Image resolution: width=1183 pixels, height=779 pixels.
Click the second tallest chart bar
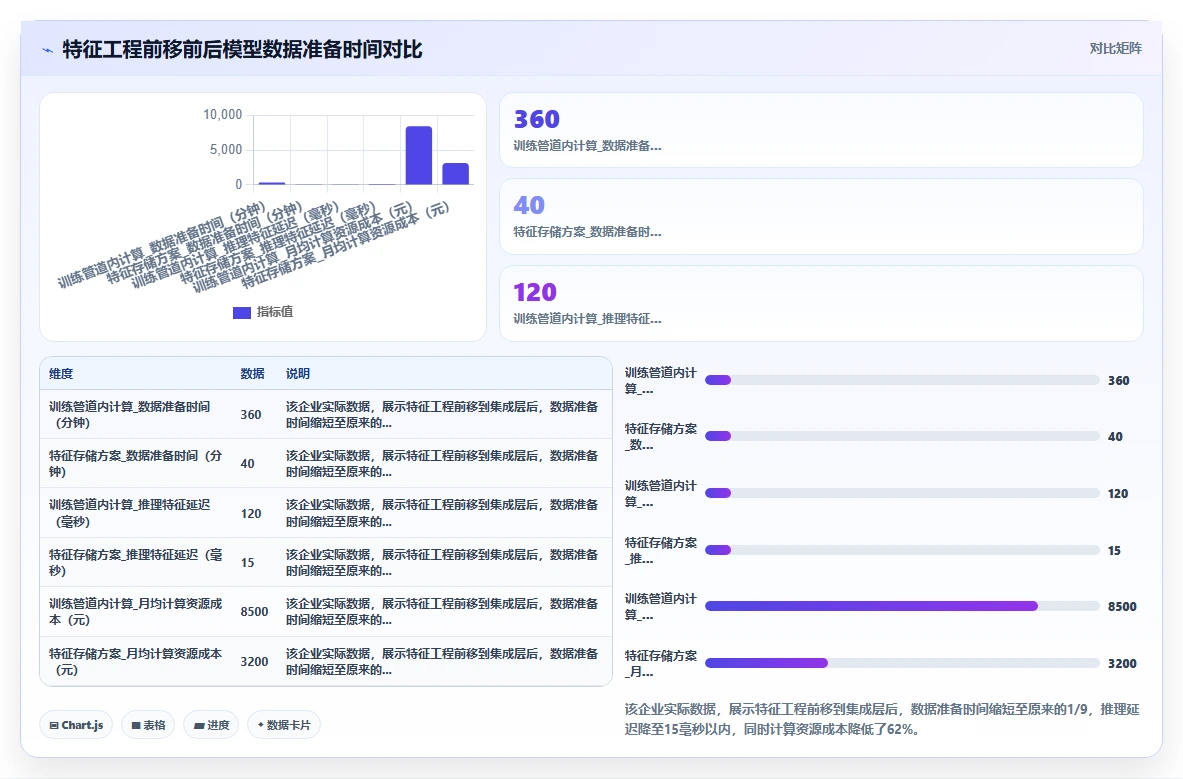point(456,173)
